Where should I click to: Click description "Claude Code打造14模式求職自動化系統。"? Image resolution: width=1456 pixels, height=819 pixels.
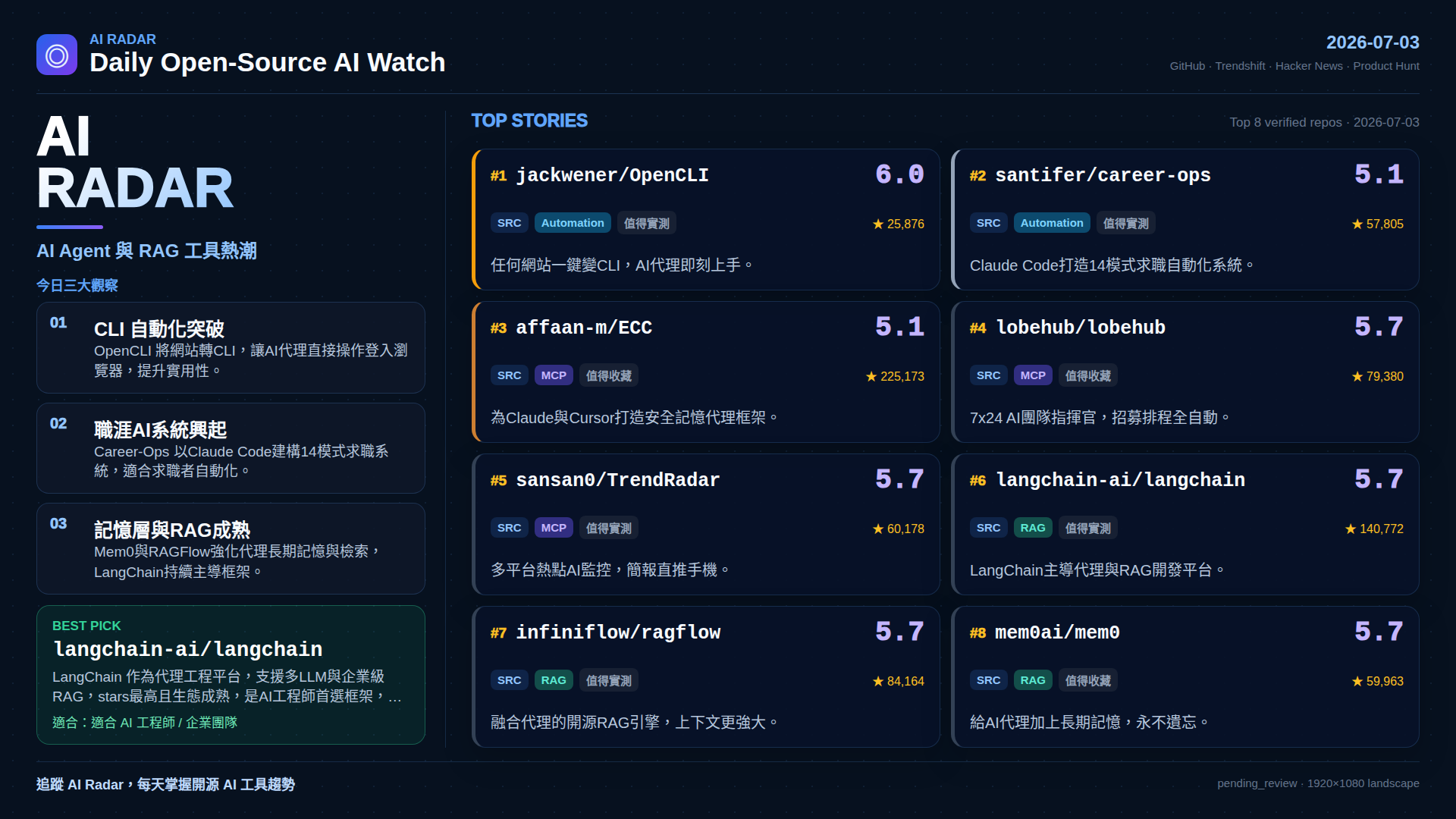(x=1112, y=265)
